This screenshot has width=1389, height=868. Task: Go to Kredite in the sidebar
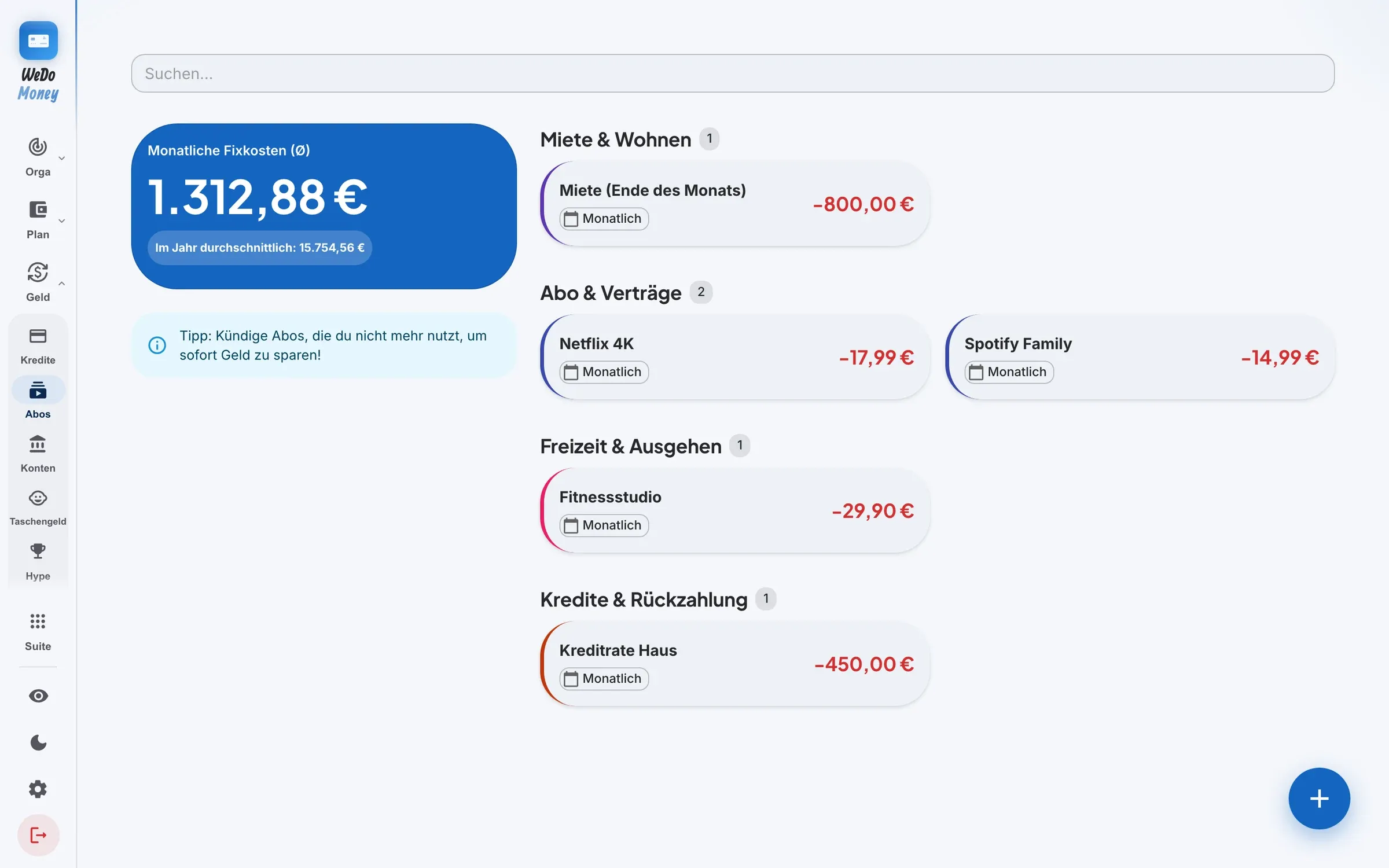[x=38, y=346]
